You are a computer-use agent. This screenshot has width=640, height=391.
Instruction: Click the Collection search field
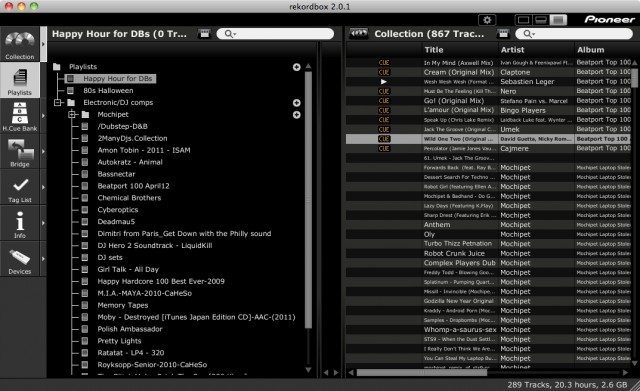[x=574, y=34]
